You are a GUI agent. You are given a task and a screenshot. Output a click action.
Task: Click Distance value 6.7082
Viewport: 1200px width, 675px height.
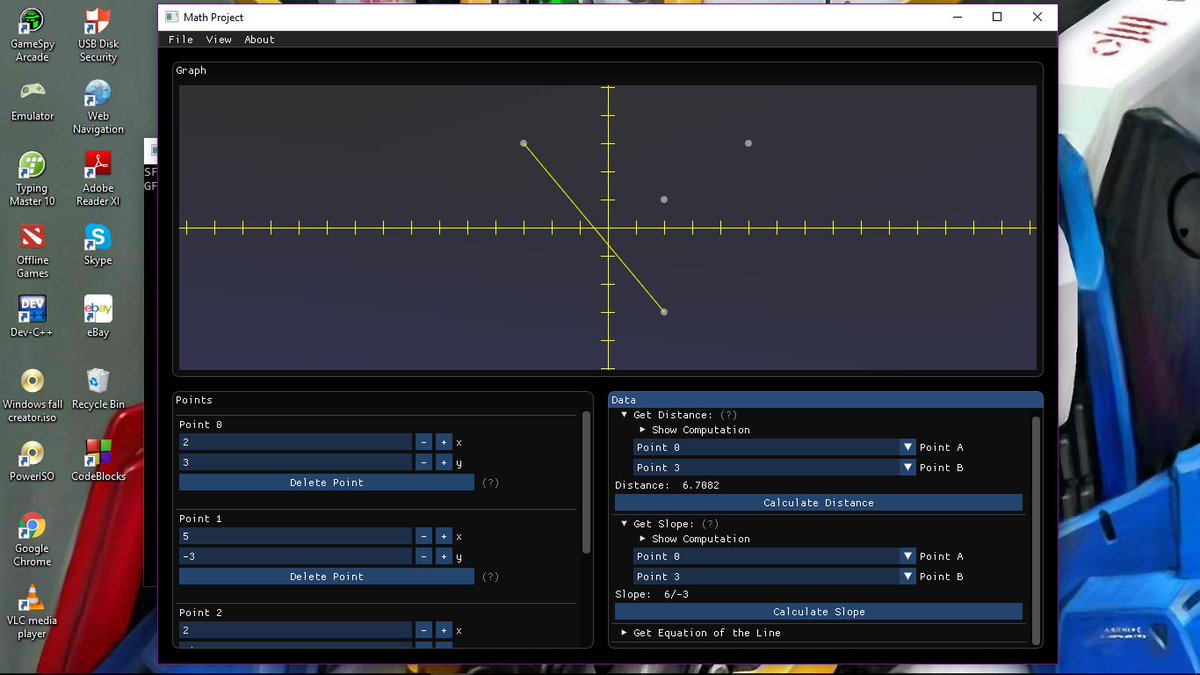[701, 485]
